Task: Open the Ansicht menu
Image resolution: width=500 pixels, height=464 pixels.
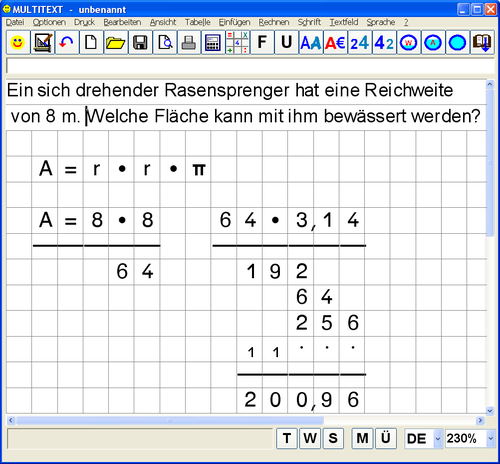Action: [163, 22]
